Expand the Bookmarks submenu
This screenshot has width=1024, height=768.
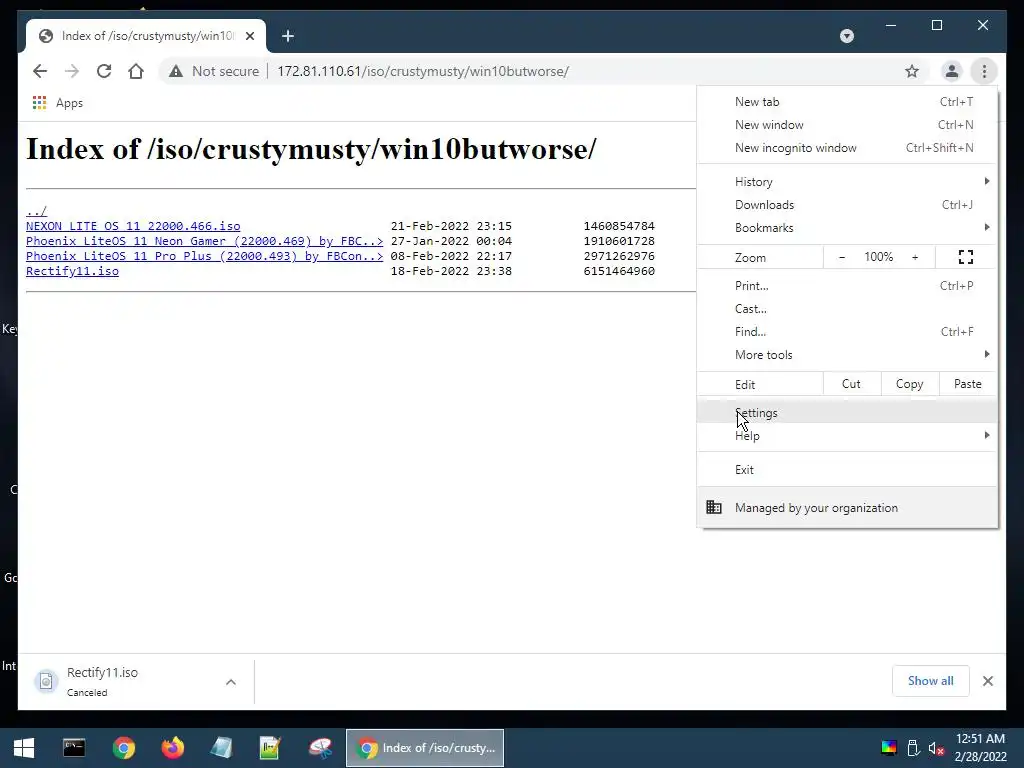point(847,227)
